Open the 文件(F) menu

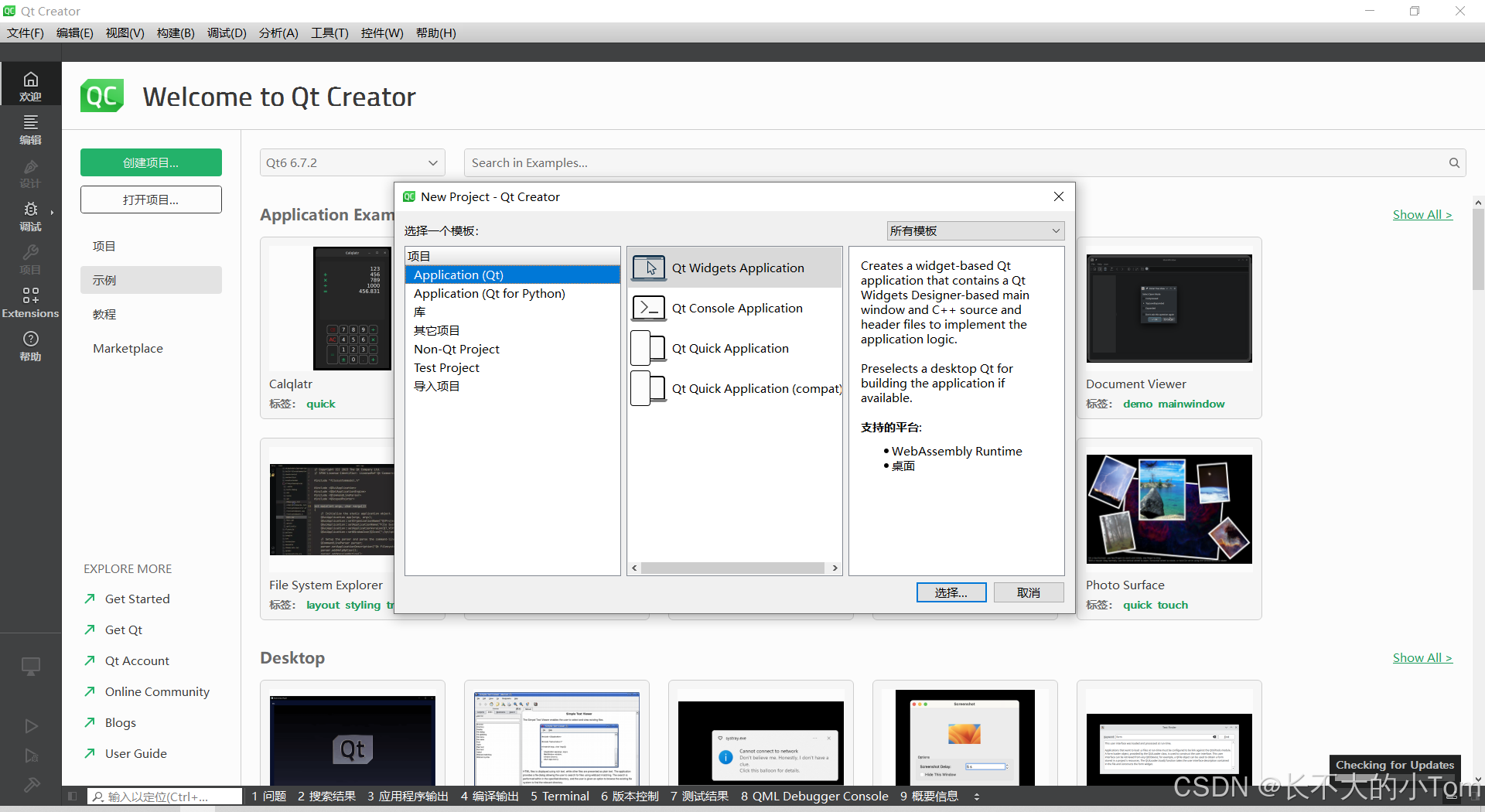pos(26,32)
